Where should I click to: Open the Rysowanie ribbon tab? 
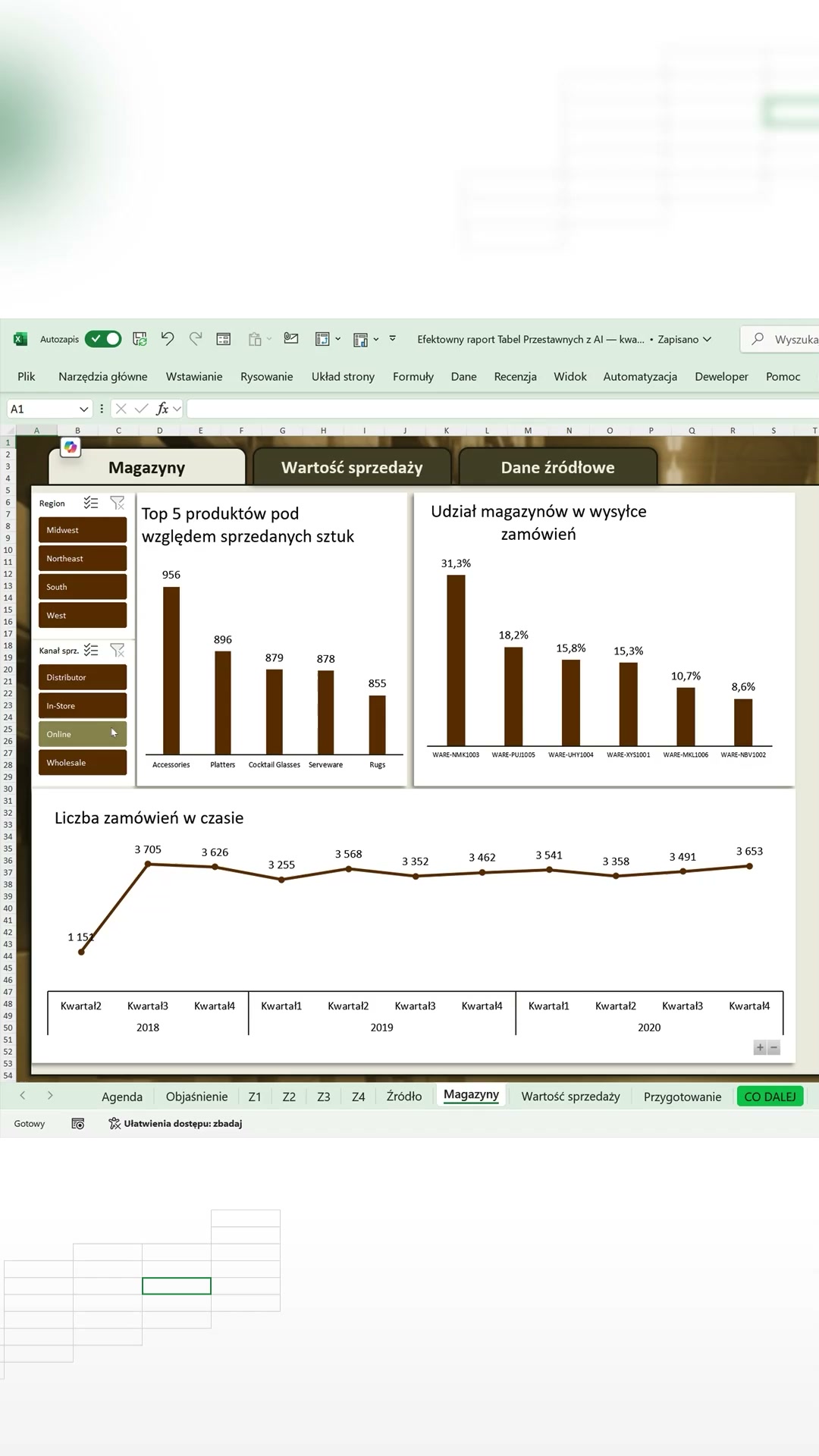pos(267,376)
